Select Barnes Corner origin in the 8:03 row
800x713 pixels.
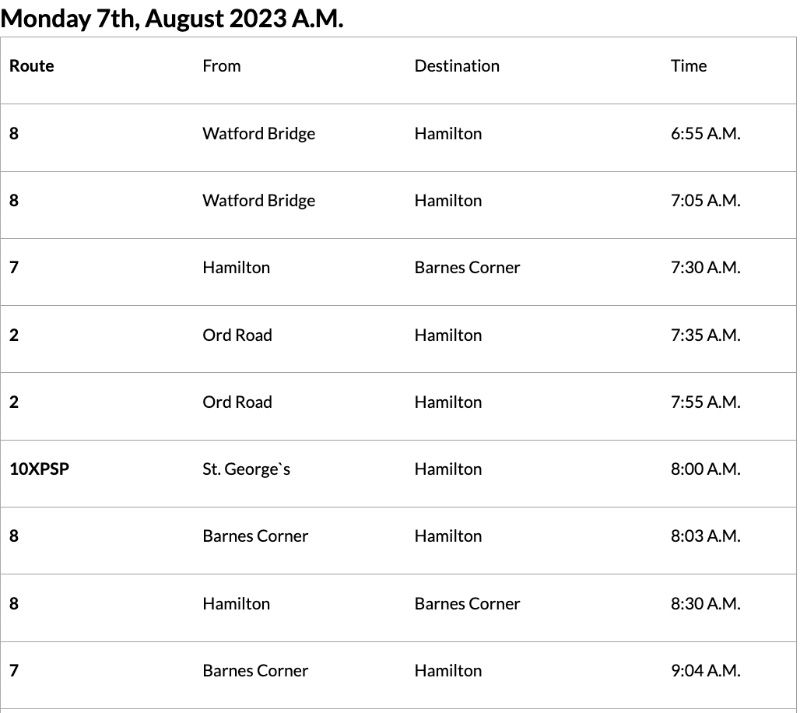click(255, 536)
